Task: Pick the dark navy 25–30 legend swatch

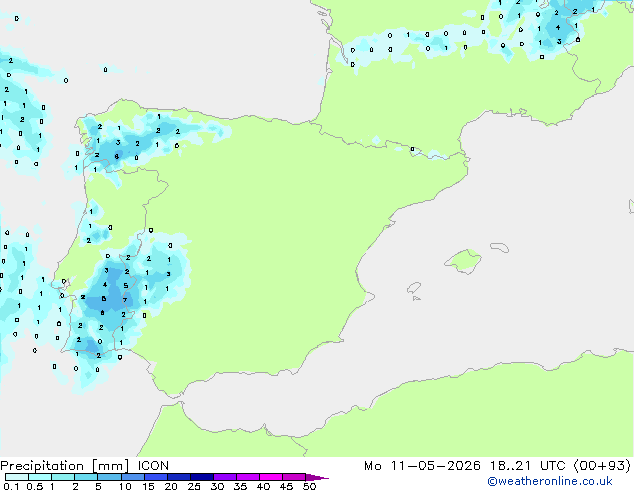Action: click(x=202, y=477)
